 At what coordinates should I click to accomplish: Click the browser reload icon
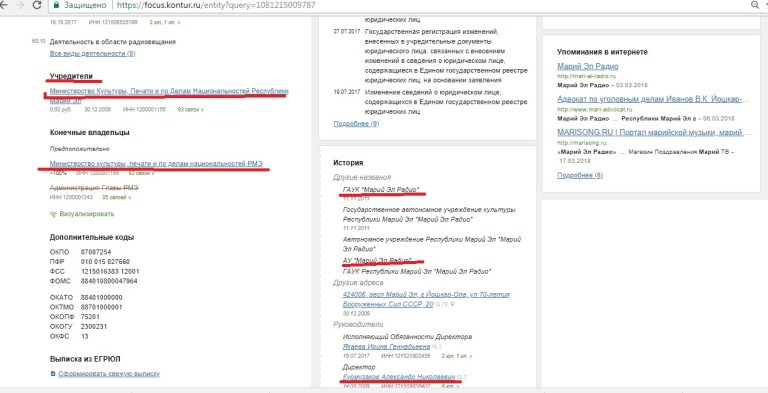point(37,5)
